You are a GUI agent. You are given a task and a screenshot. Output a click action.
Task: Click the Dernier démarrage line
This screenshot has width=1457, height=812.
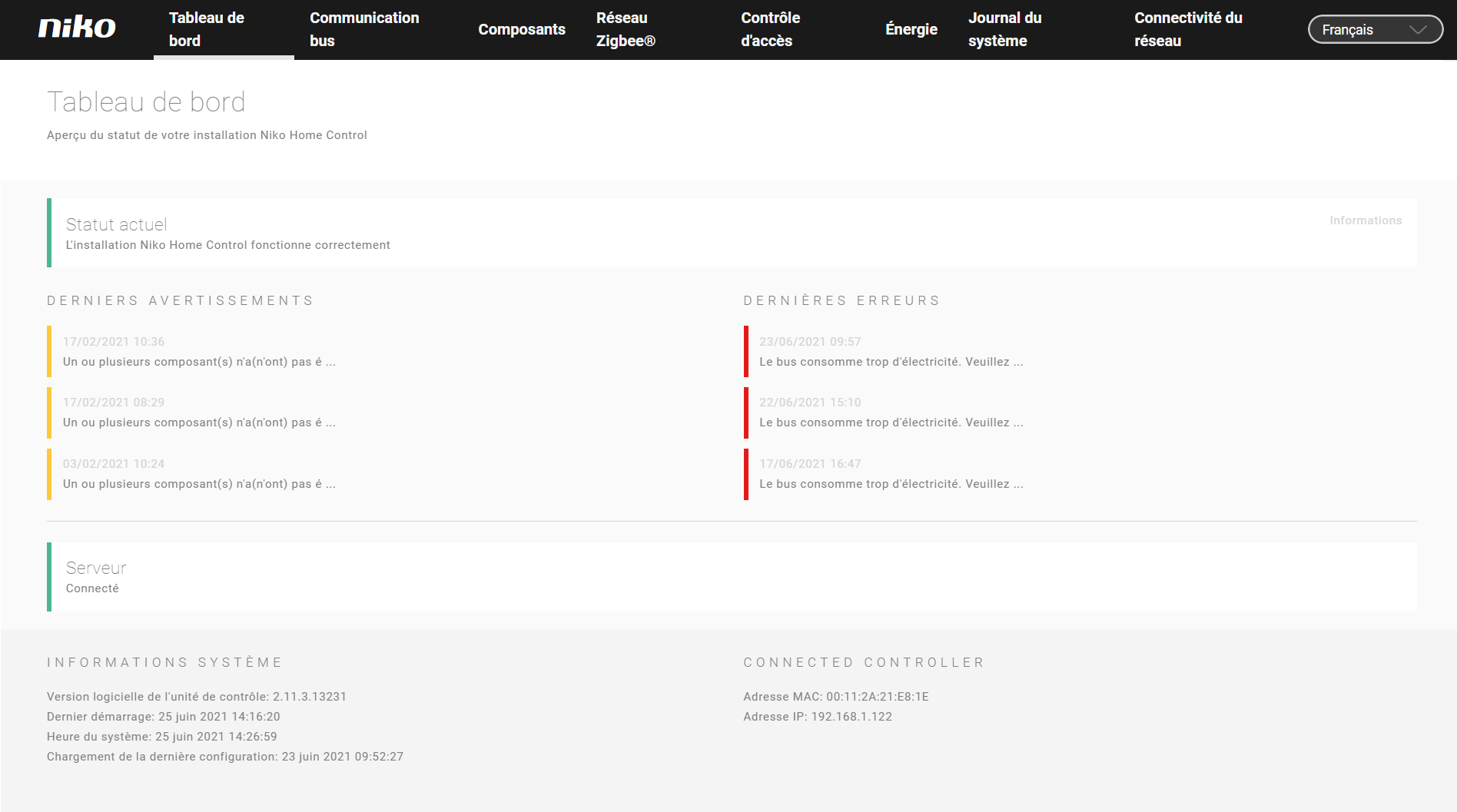(164, 717)
